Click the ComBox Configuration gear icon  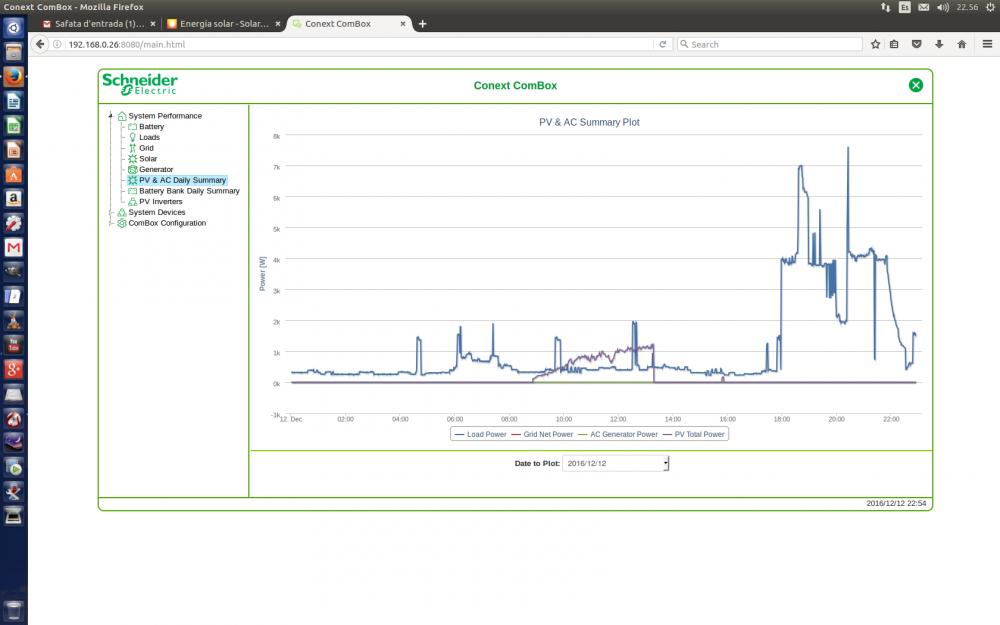click(x=122, y=223)
